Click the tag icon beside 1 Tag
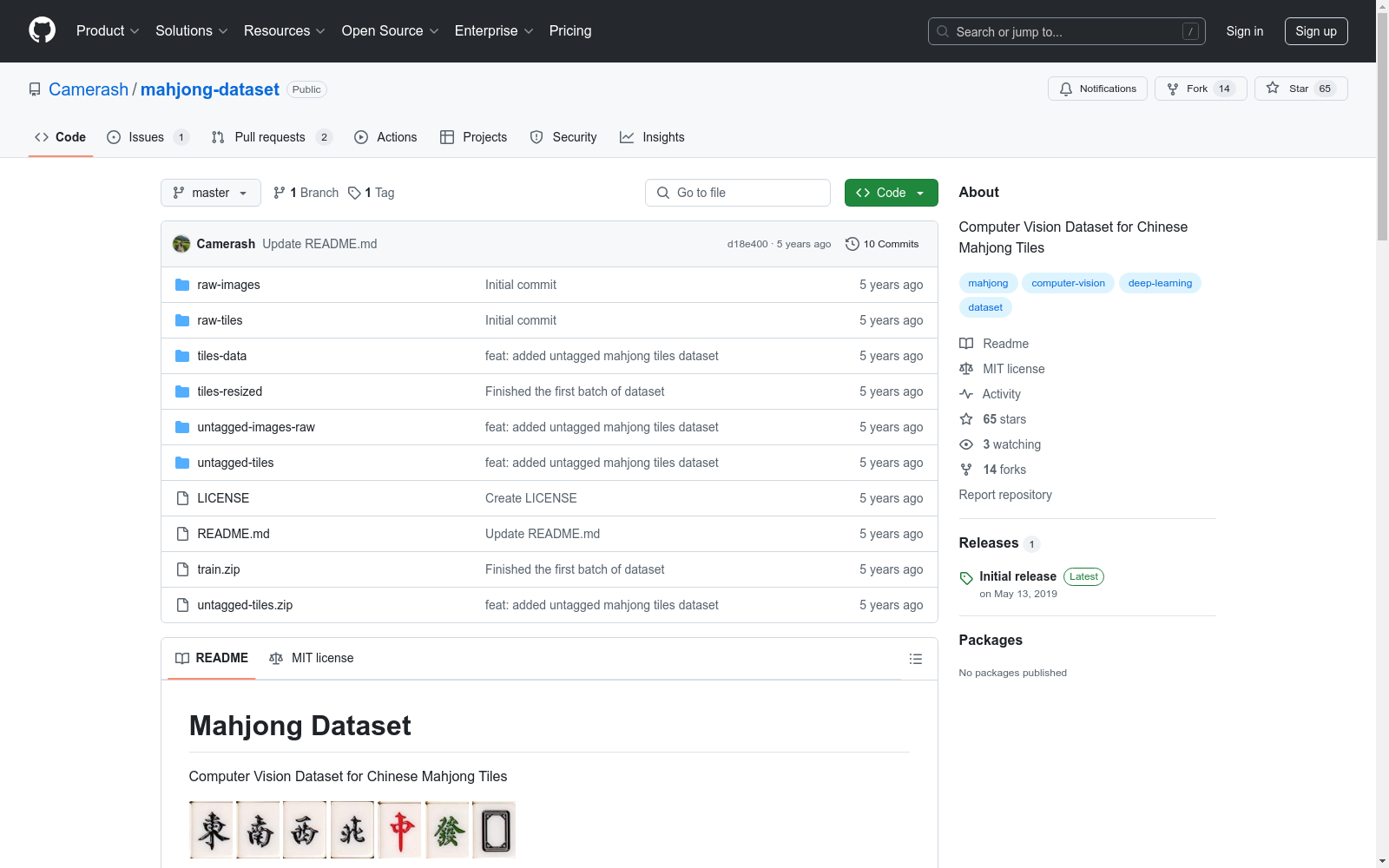1389x868 pixels. (354, 193)
